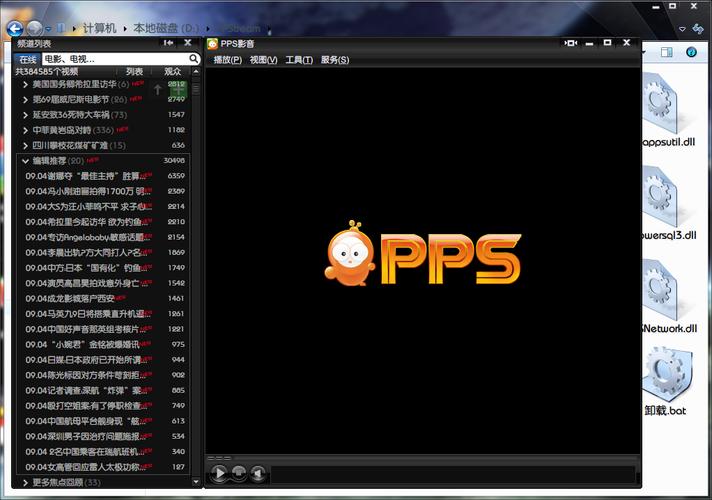Click the channel list scroll-up arrow
712x500 pixels.
coord(196,72)
